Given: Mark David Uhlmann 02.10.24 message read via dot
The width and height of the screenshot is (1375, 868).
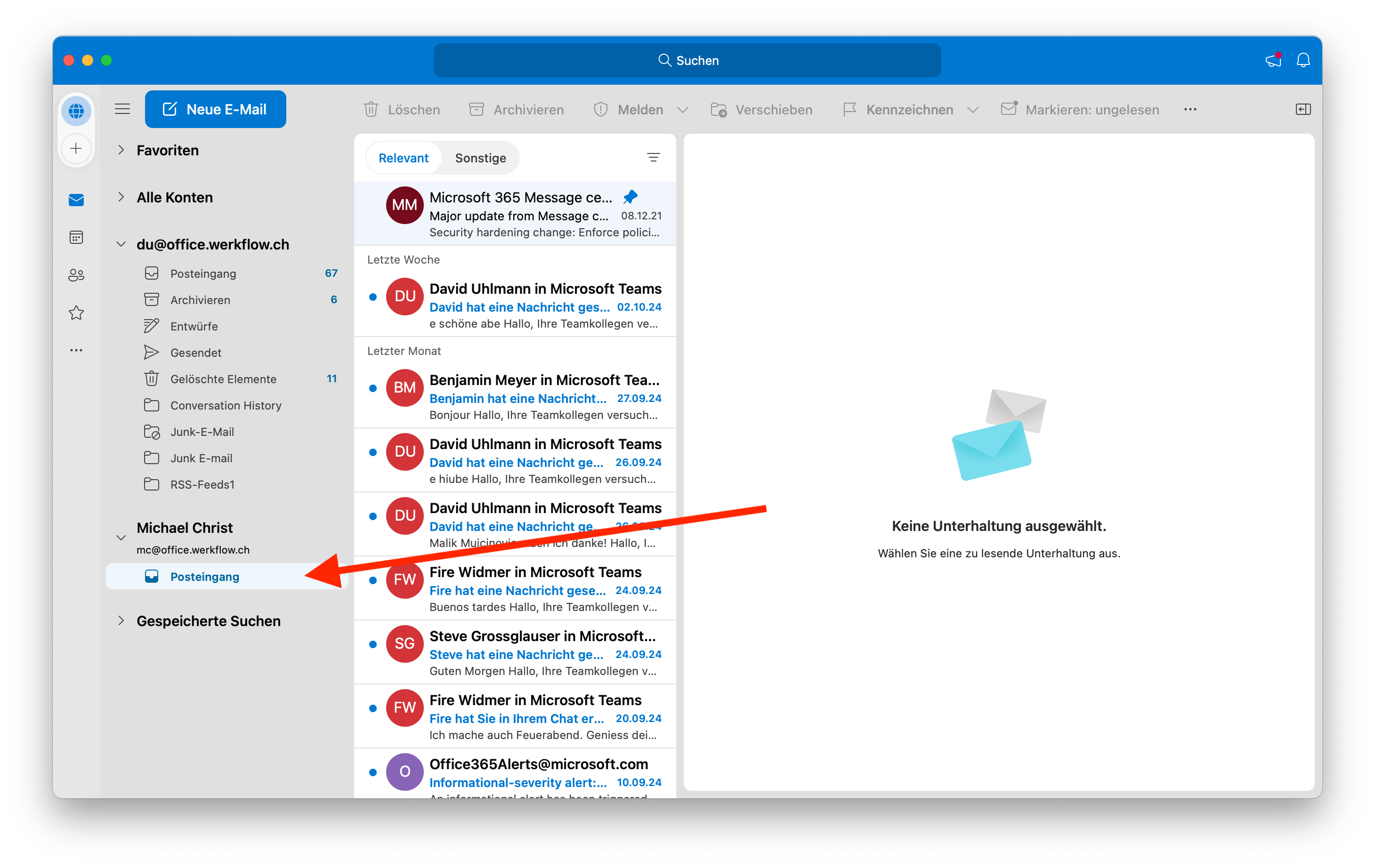Looking at the screenshot, I should (x=373, y=297).
